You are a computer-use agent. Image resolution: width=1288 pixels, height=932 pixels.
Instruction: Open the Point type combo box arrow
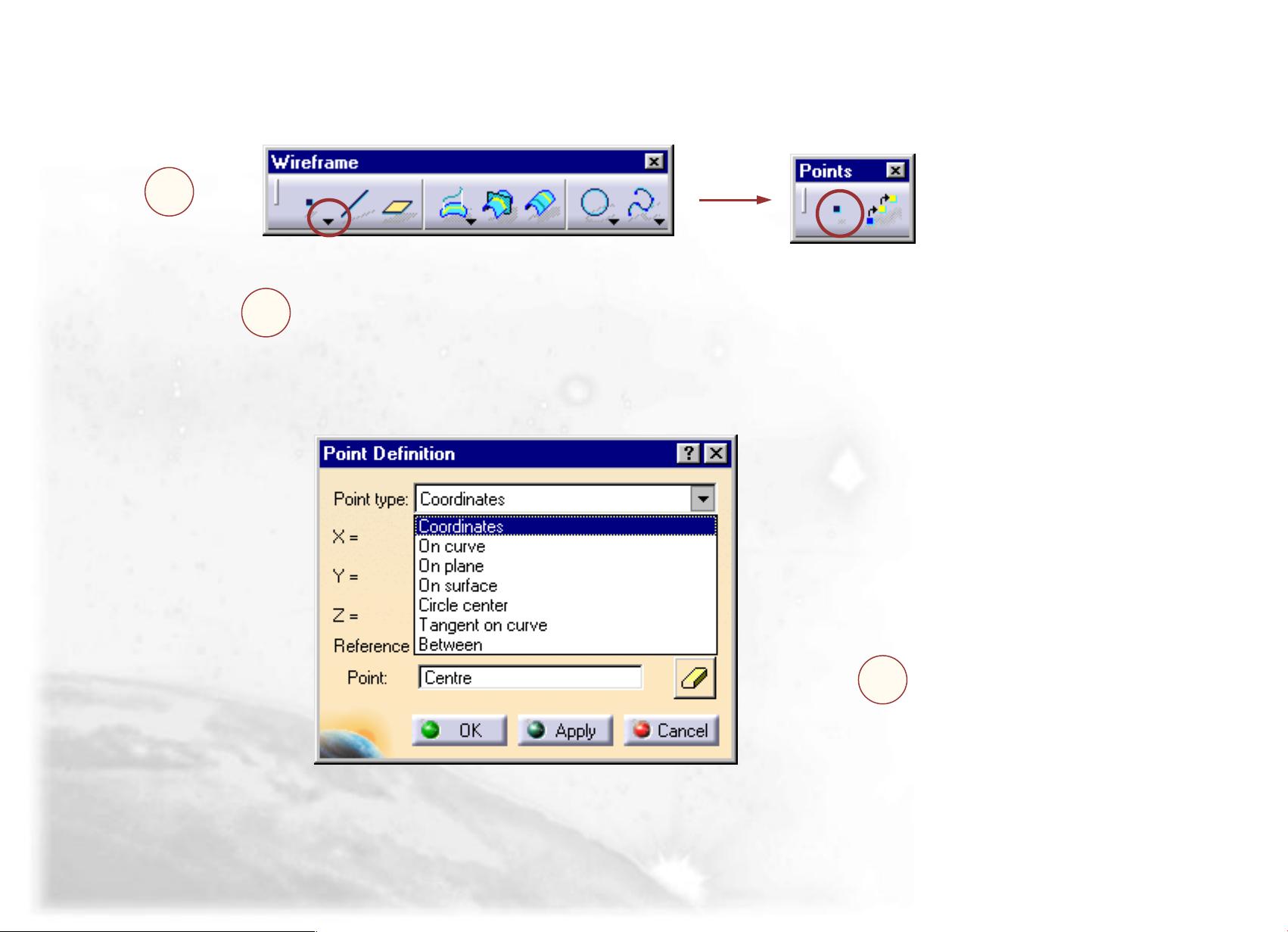pos(703,499)
